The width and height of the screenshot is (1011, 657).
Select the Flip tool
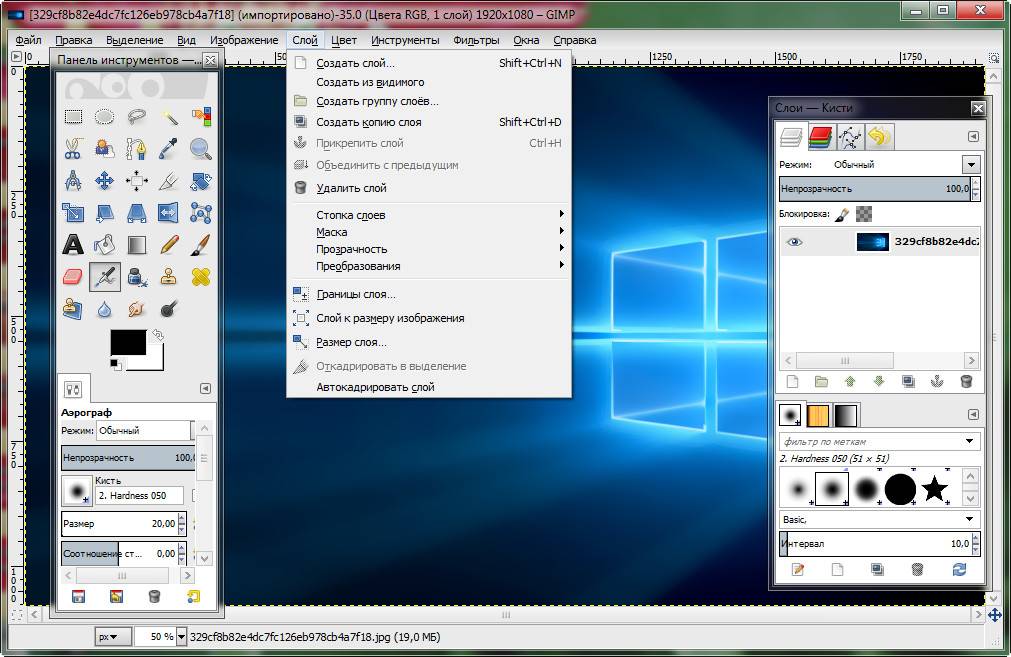[169, 213]
